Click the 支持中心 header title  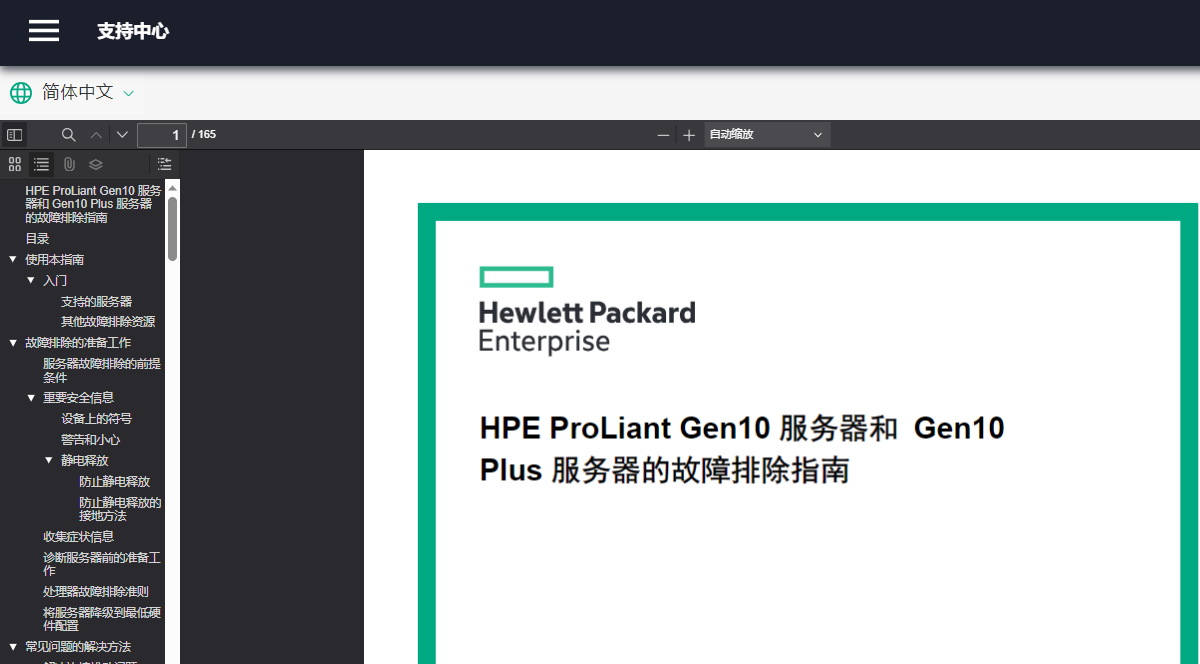pos(133,31)
